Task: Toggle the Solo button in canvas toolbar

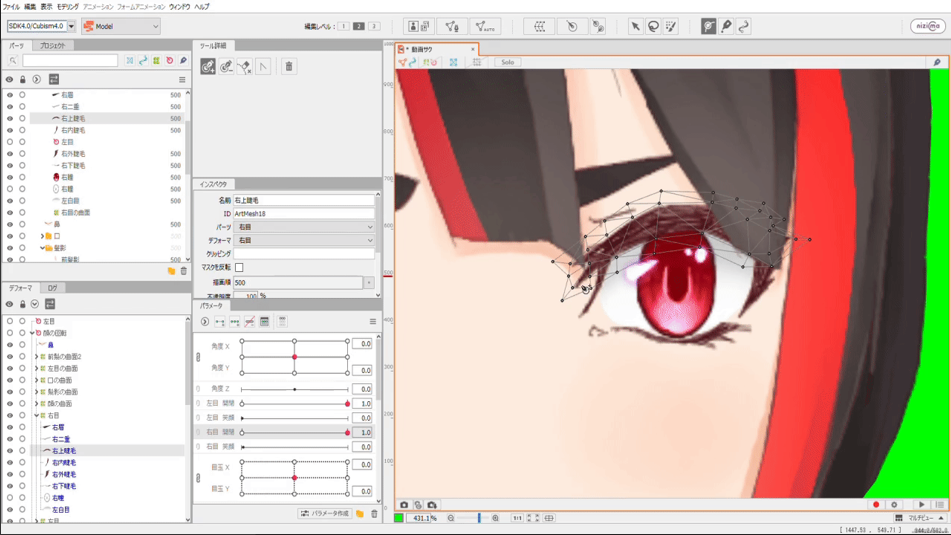Action: (507, 62)
